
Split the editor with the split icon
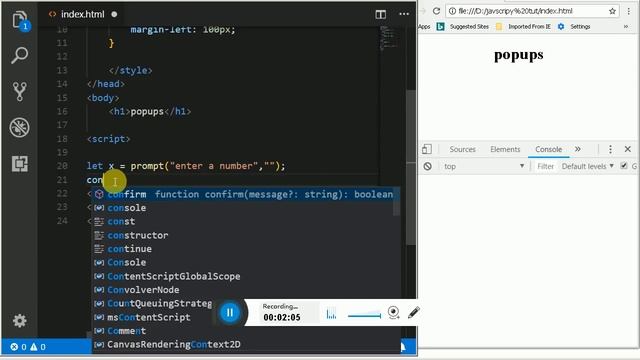point(380,14)
